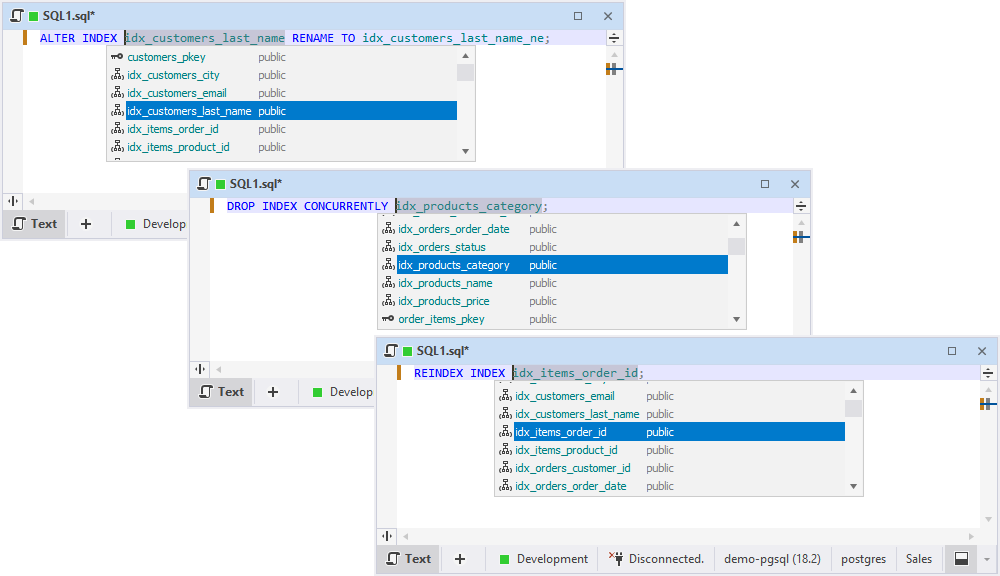Image resolution: width=1000 pixels, height=576 pixels.
Task: Click key icon beside order_items_pkey
Action: (388, 318)
